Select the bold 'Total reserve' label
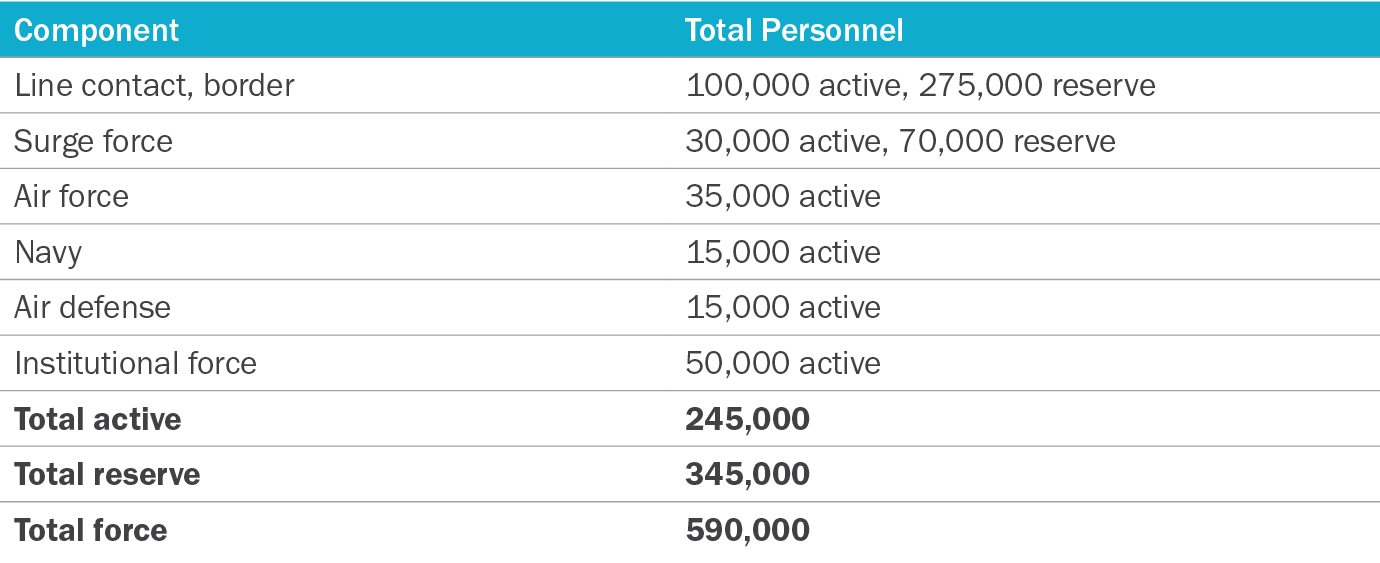The height and width of the screenshot is (563, 1380). tap(107, 474)
